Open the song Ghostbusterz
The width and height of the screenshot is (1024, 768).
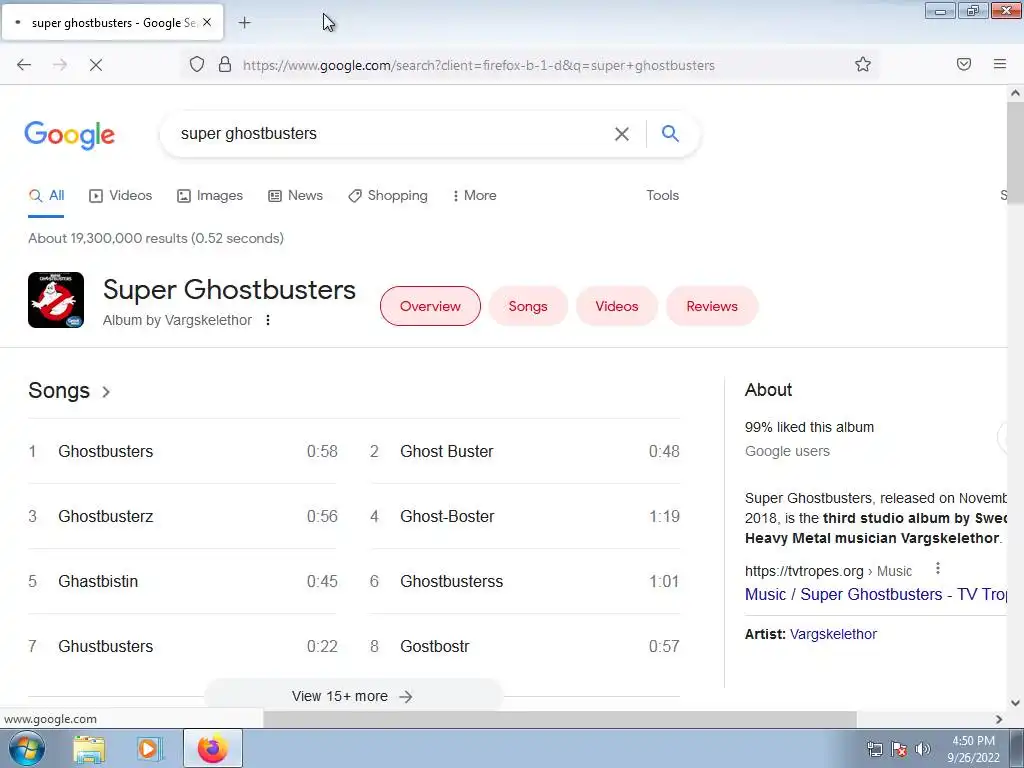[x=183, y=517]
